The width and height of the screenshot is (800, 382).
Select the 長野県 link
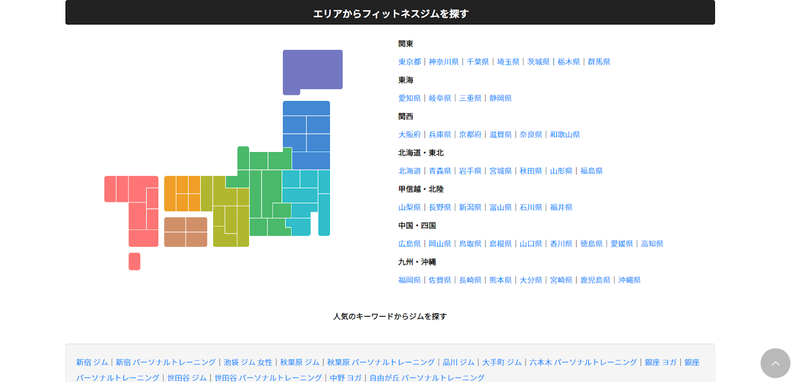(x=440, y=208)
